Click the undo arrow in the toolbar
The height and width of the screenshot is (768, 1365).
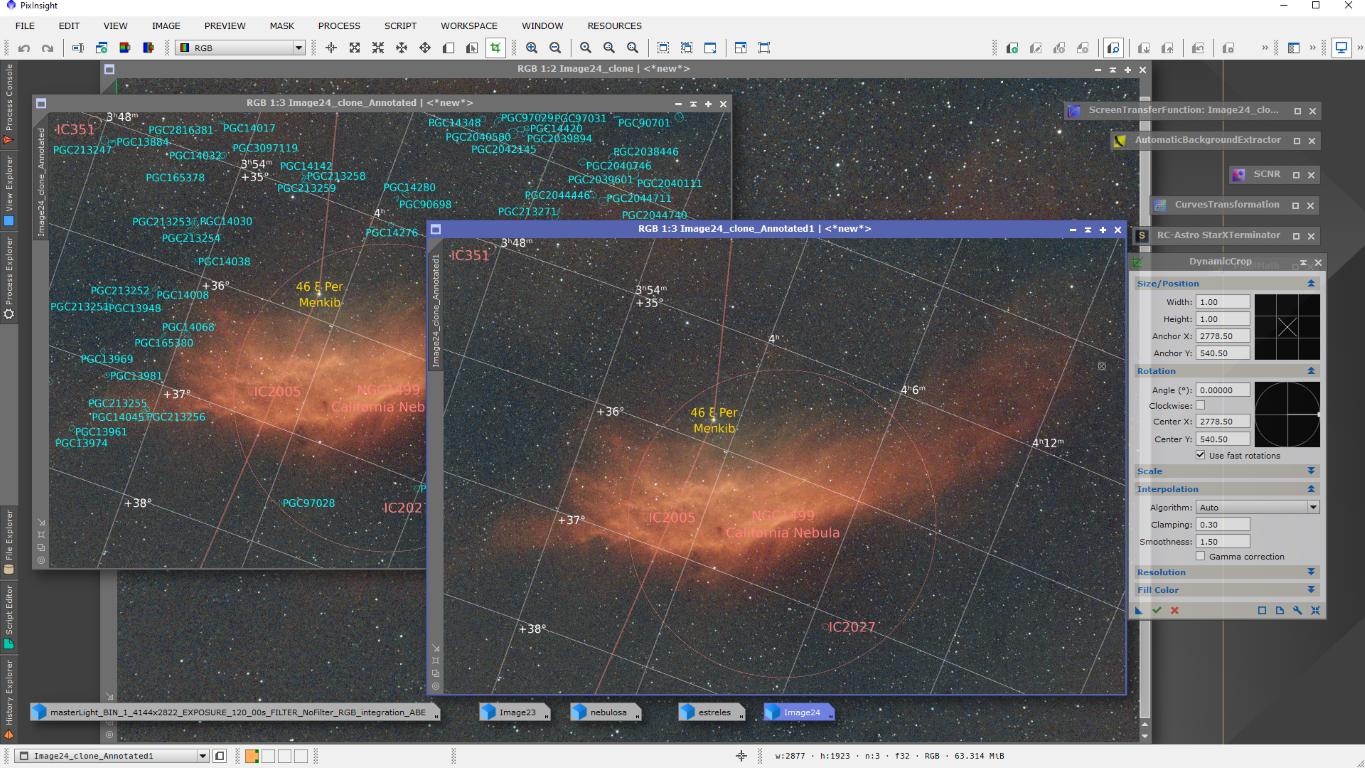[x=24, y=48]
